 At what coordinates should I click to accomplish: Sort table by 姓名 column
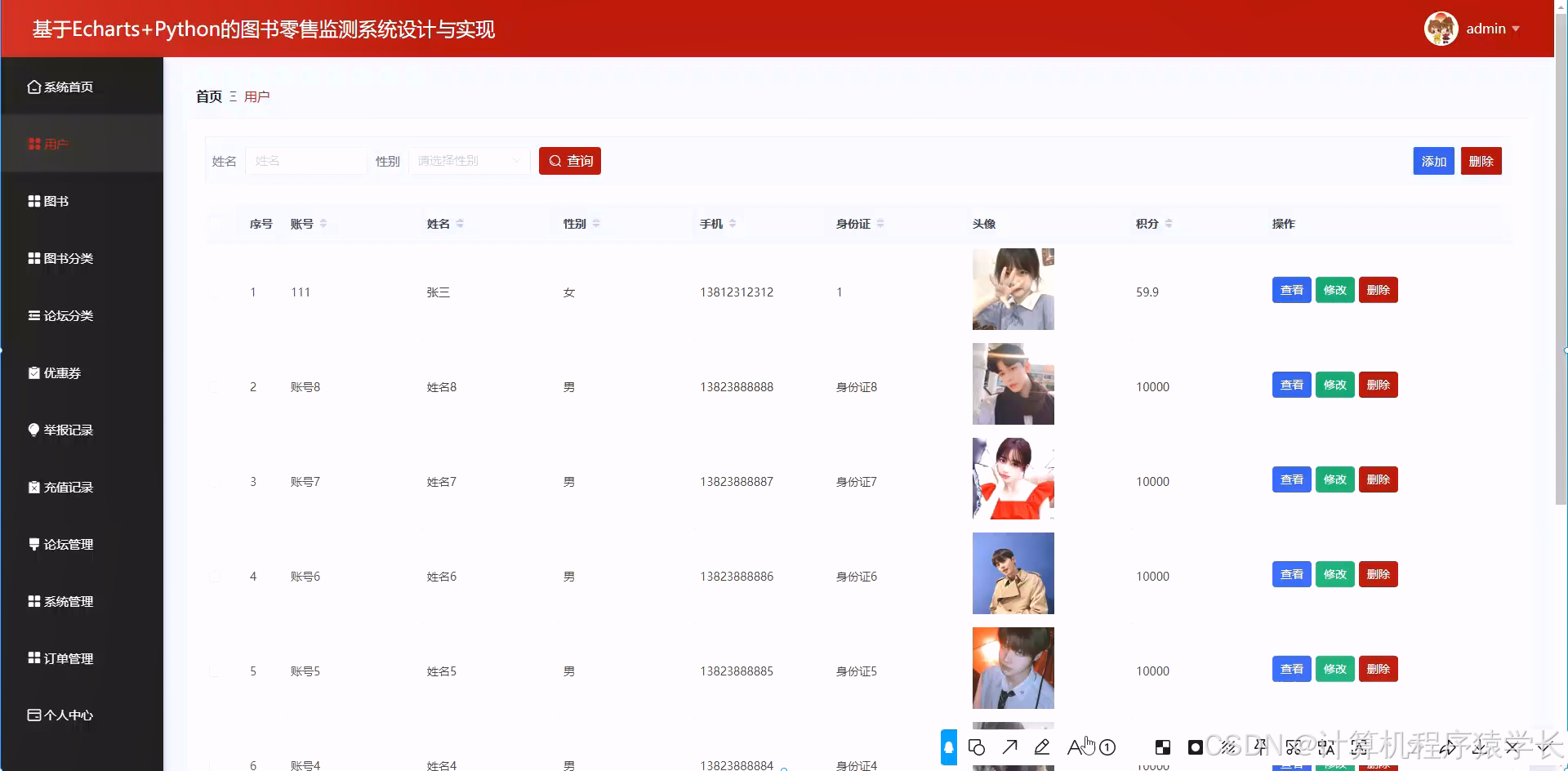(x=460, y=224)
